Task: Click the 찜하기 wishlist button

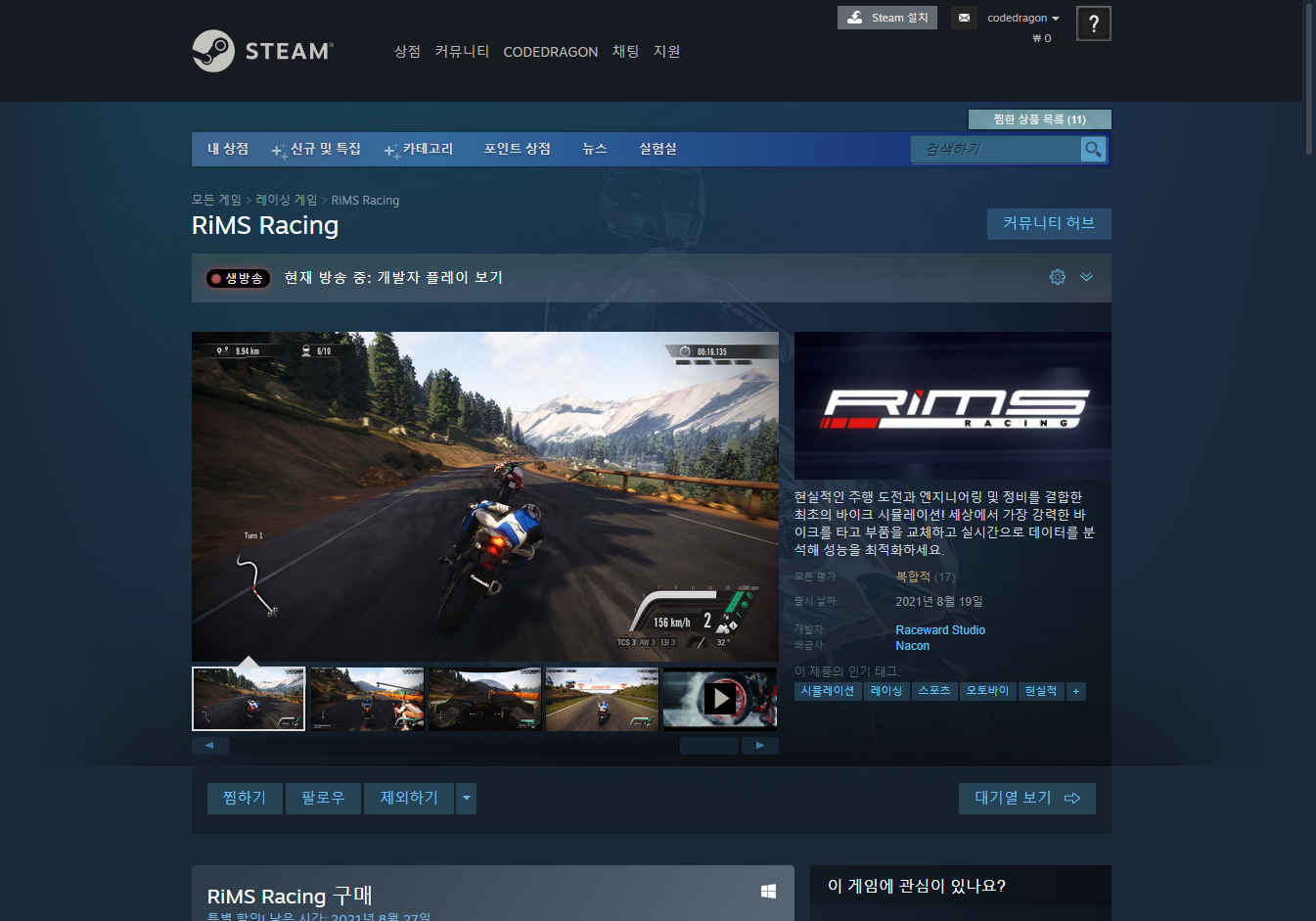Action: click(245, 799)
